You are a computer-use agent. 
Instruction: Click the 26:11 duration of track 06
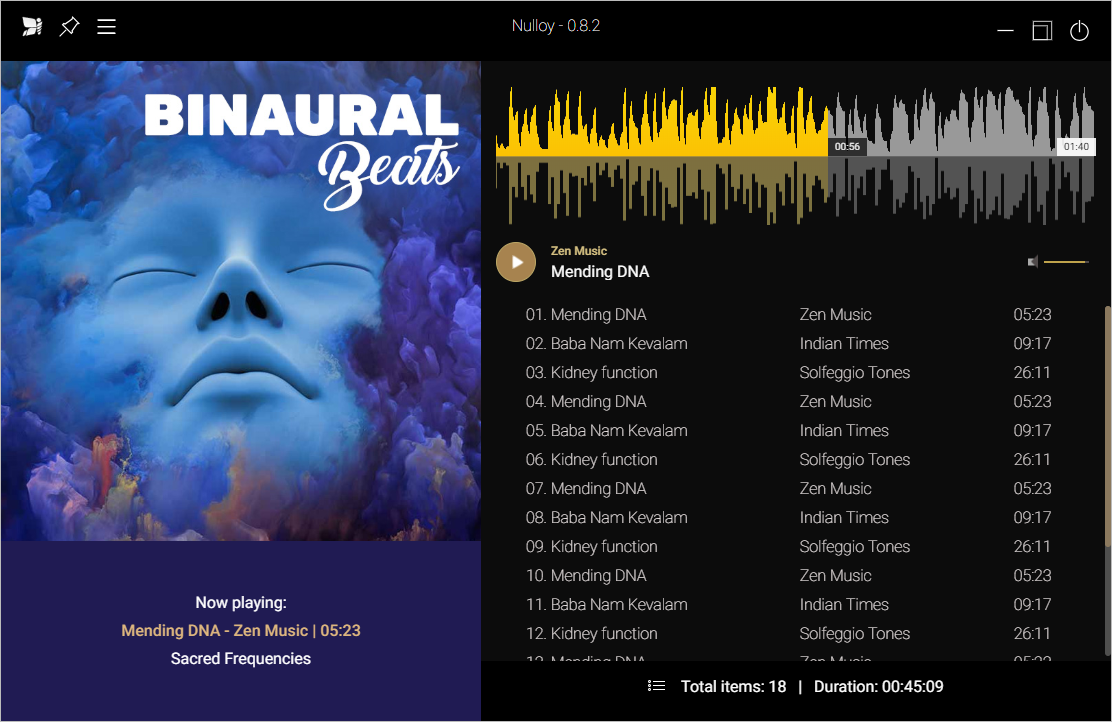click(x=1032, y=460)
